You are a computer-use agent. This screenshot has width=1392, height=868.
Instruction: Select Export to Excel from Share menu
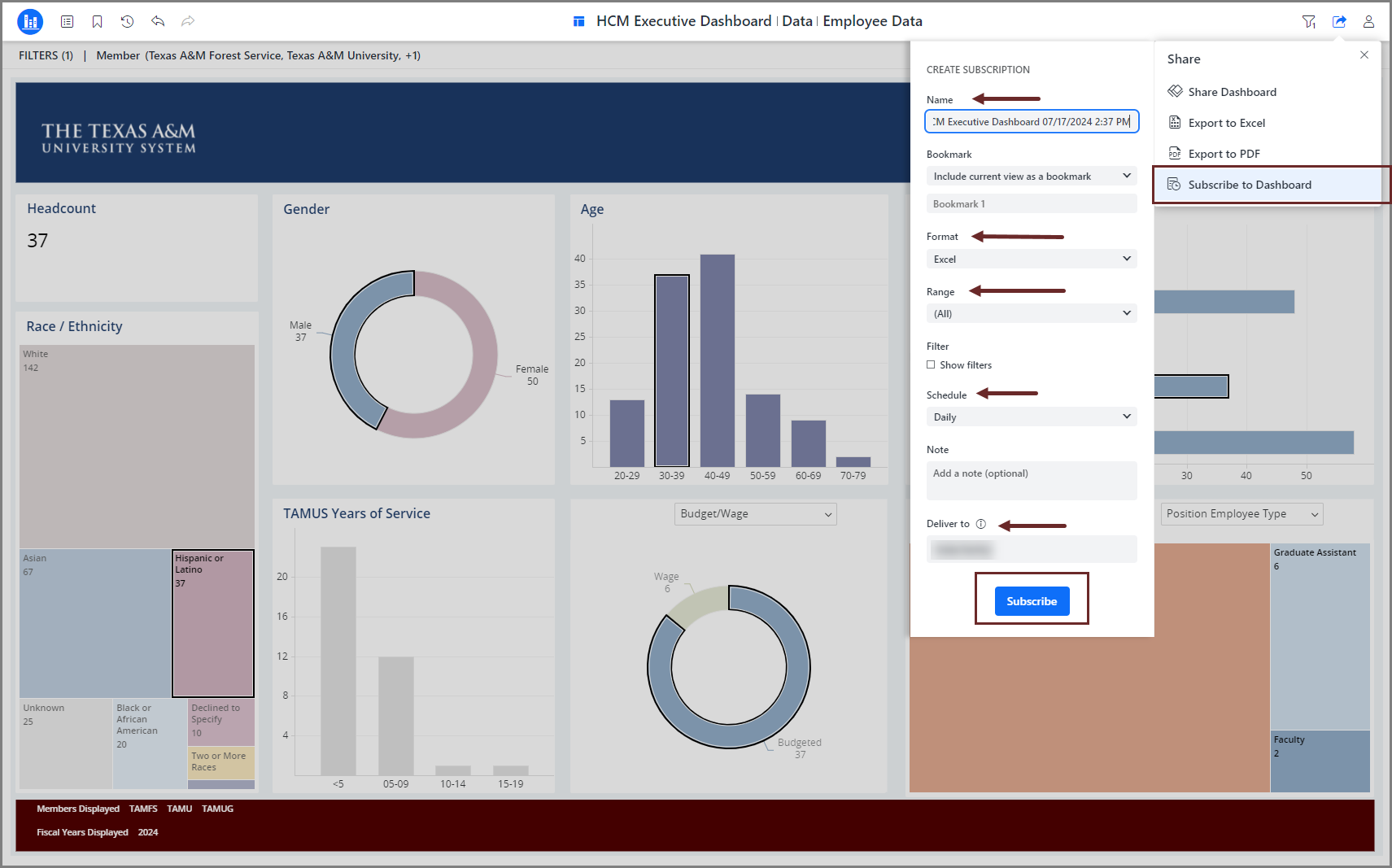pos(1226,123)
